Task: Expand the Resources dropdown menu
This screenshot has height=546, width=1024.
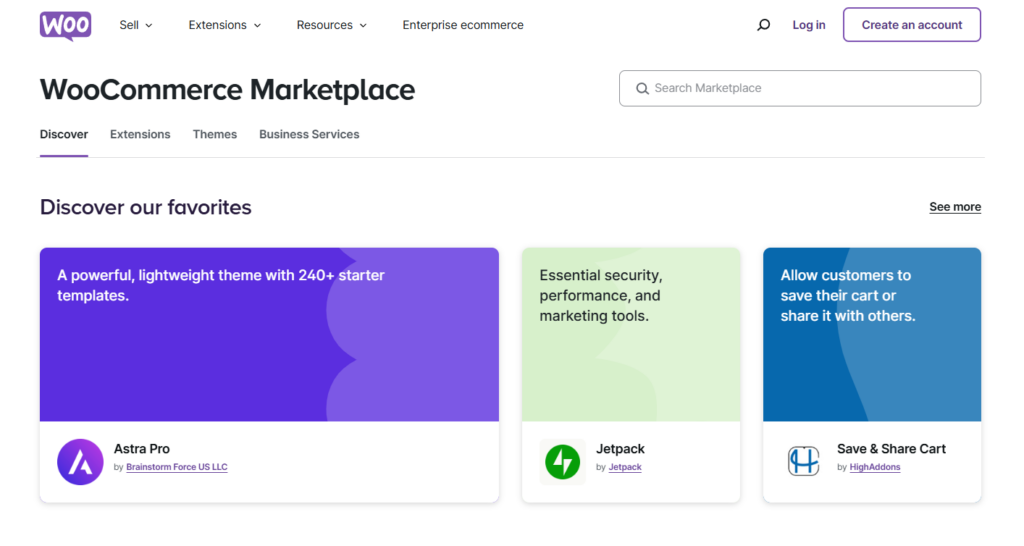Action: [332, 25]
